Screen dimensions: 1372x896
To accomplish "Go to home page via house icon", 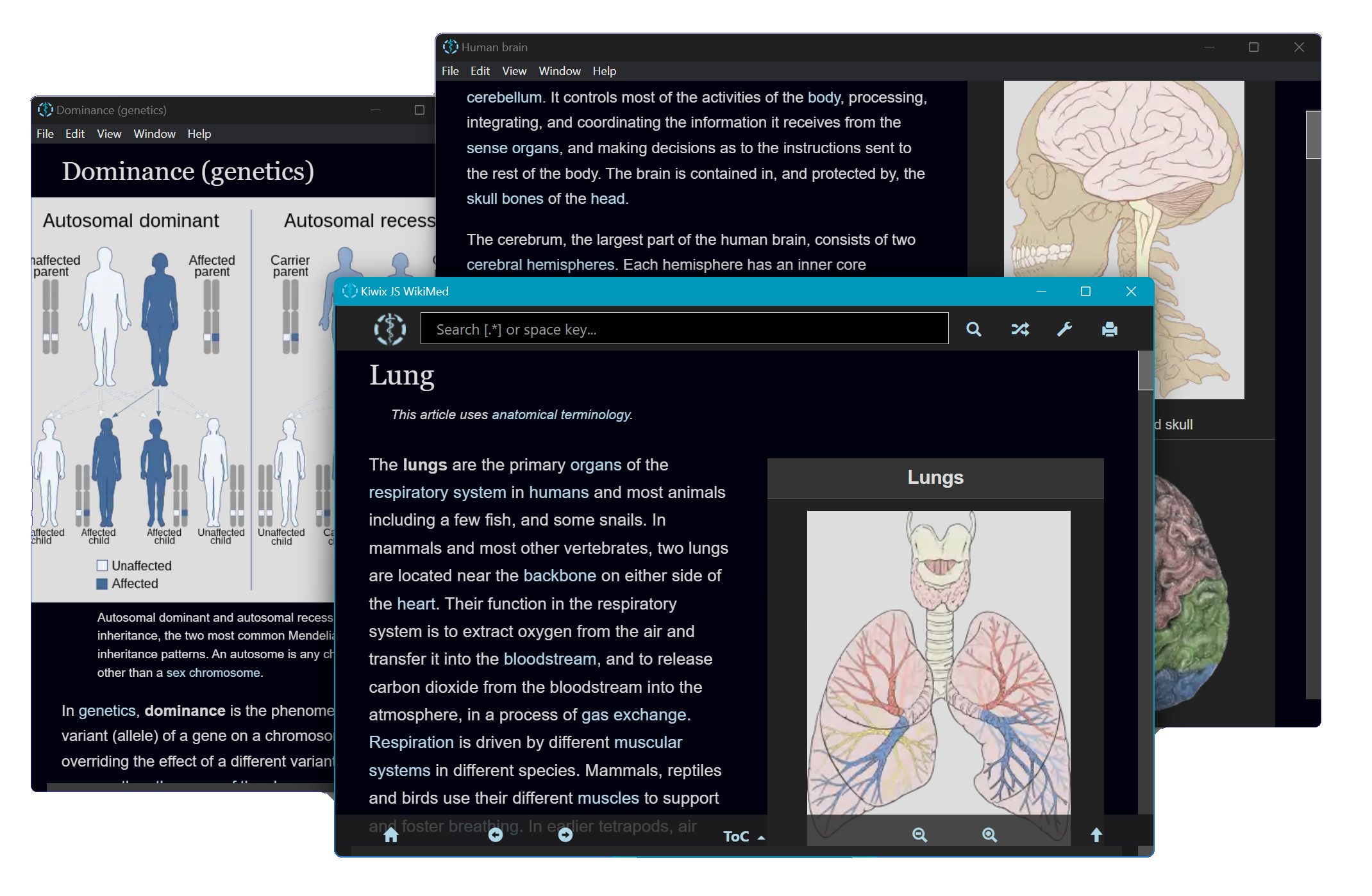I will coord(391,835).
